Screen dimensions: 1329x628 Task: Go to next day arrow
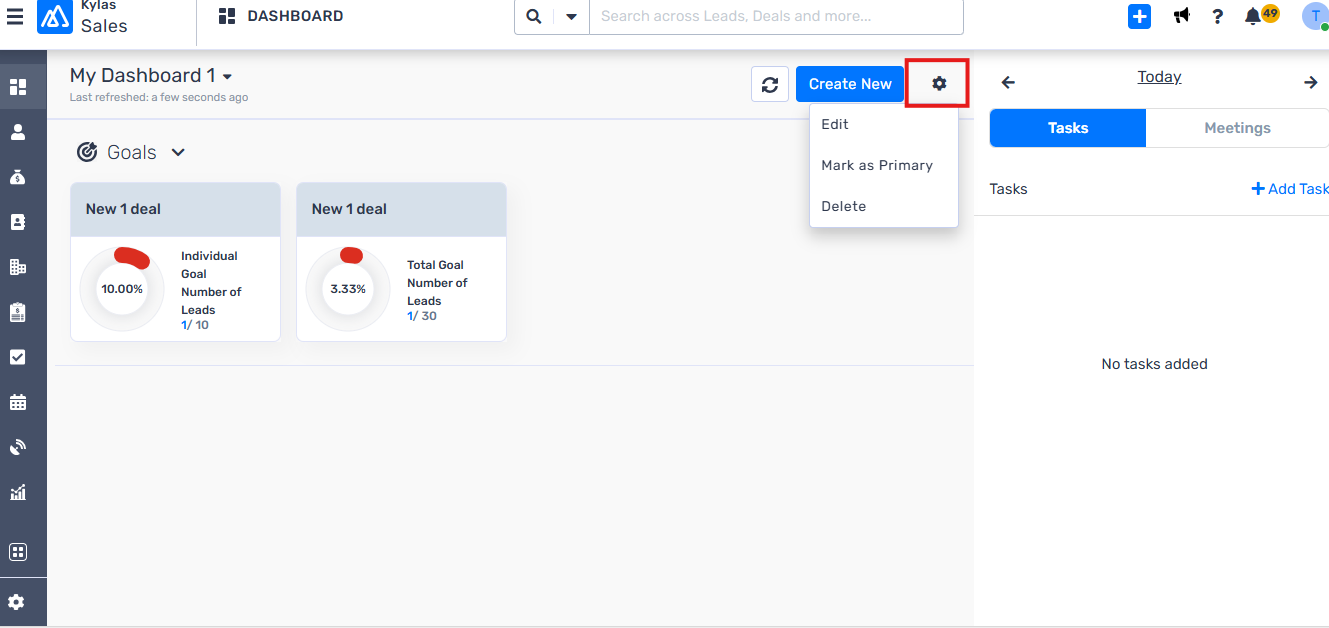pyautogui.click(x=1311, y=83)
